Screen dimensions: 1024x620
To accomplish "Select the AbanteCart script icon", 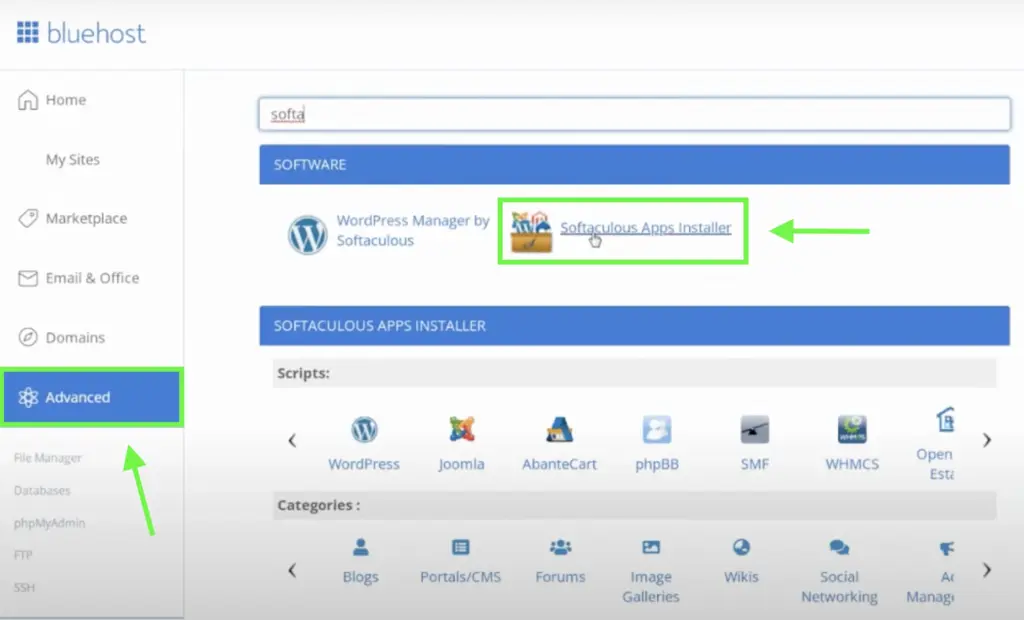I will 560,429.
